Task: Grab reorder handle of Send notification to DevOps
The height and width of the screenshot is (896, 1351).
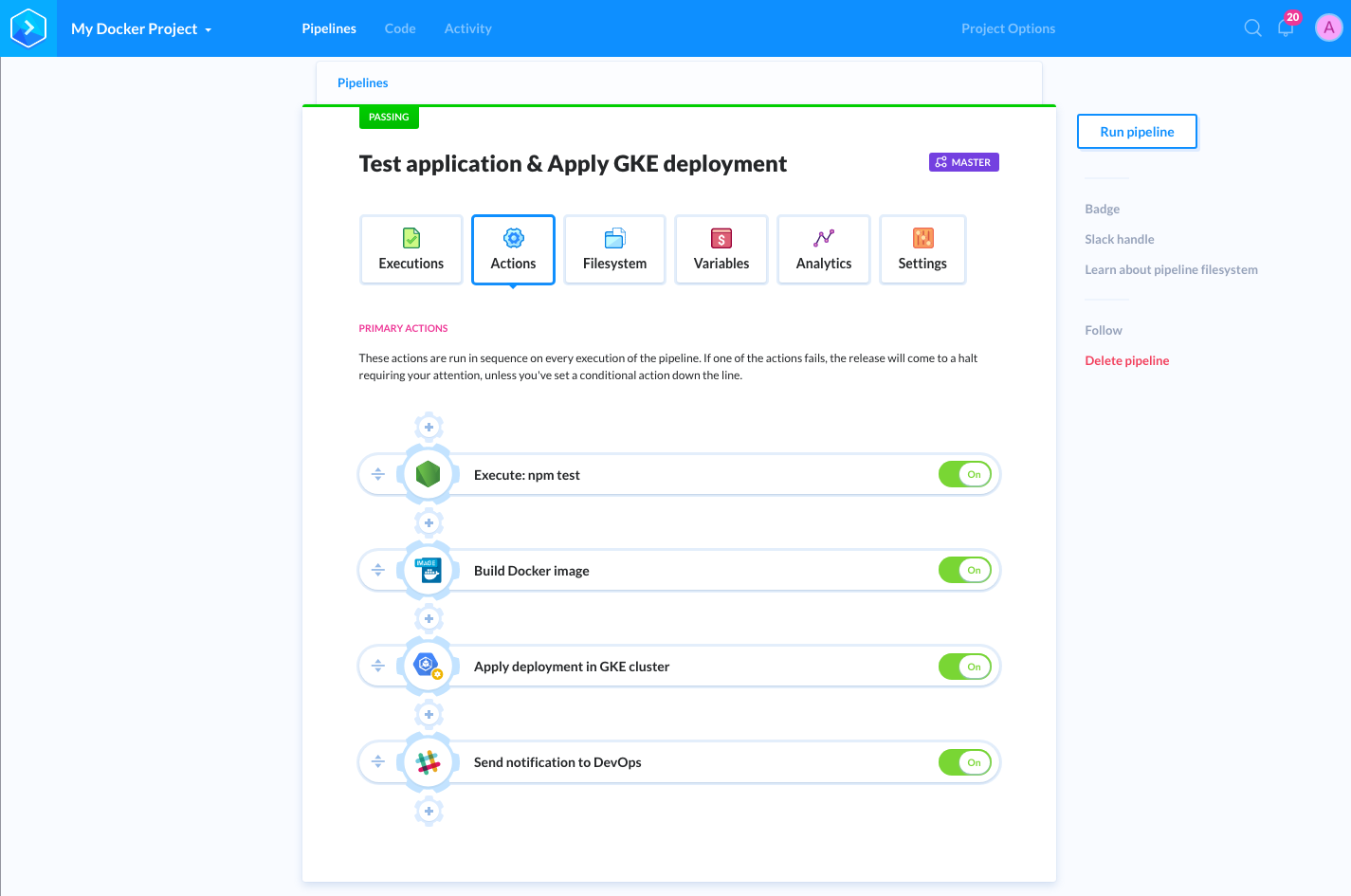Action: click(x=378, y=761)
